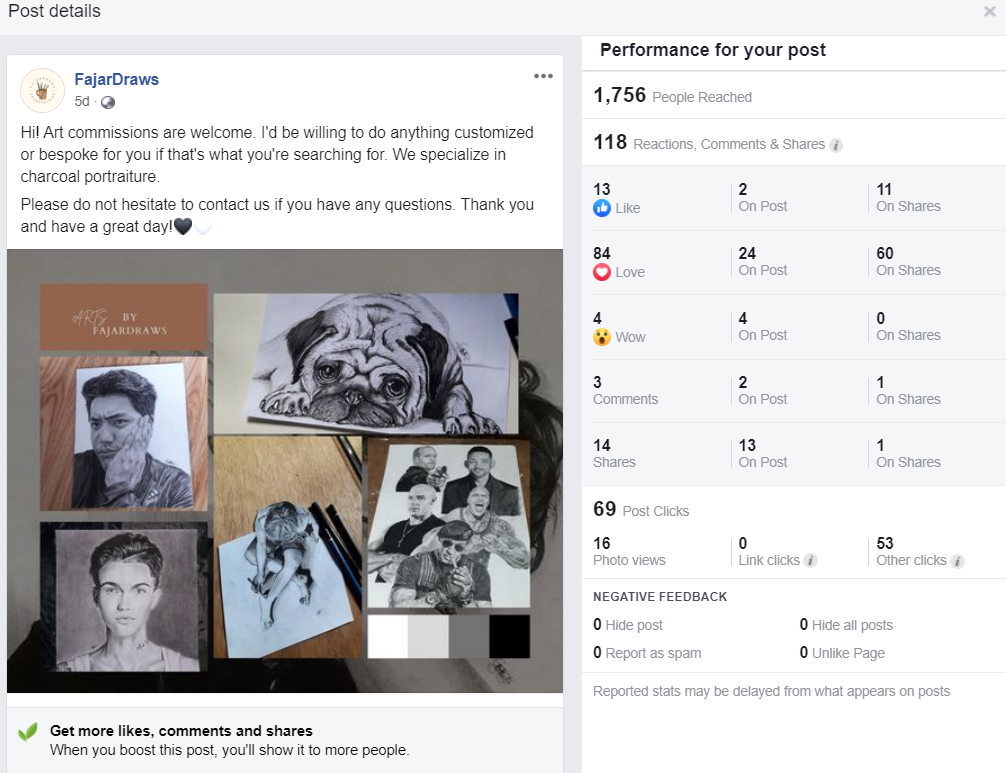
Task: Click the 5d post timestamp
Action: [x=81, y=101]
